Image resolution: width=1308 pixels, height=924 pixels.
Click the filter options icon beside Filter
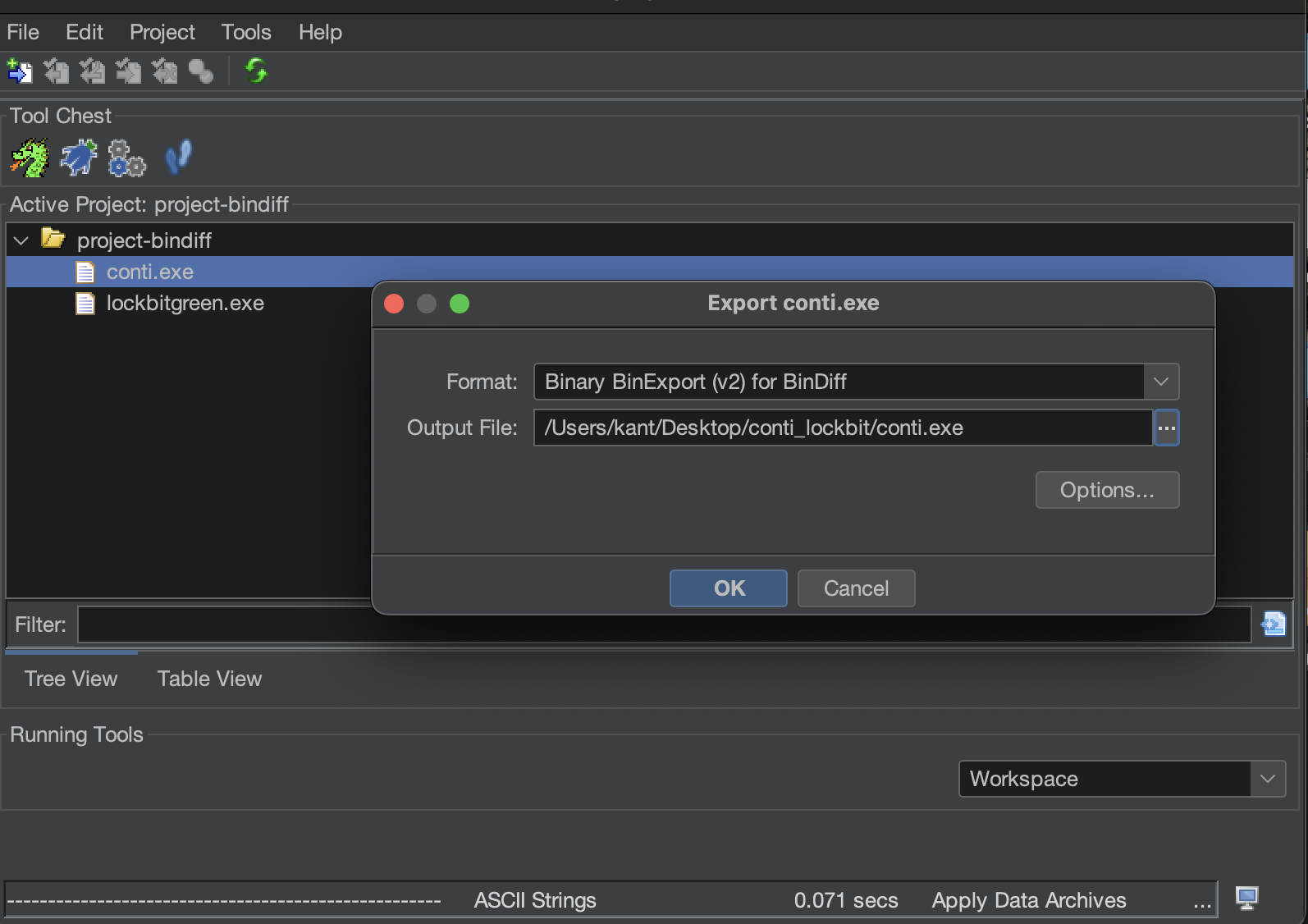[1274, 624]
